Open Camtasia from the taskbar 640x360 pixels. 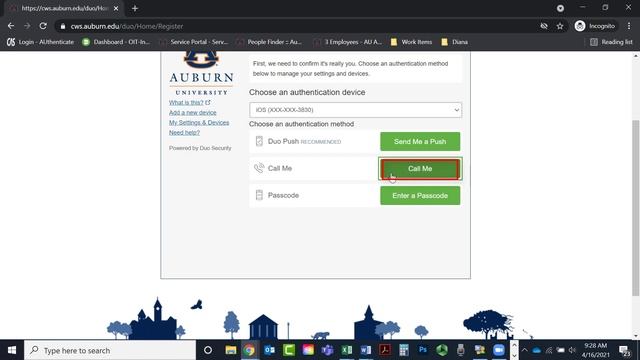coord(289,350)
